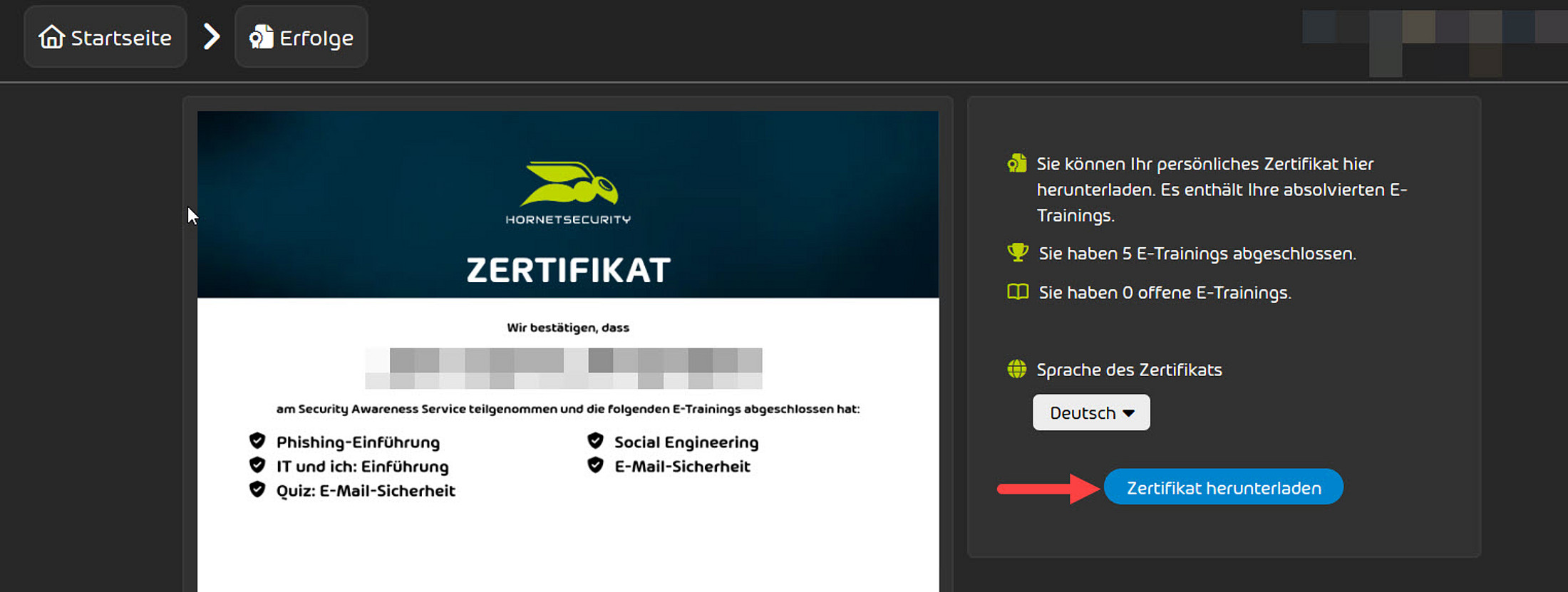This screenshot has height=592, width=1568.
Task: Click the globe icon next to Sprache des Zertifikats
Action: click(1016, 369)
